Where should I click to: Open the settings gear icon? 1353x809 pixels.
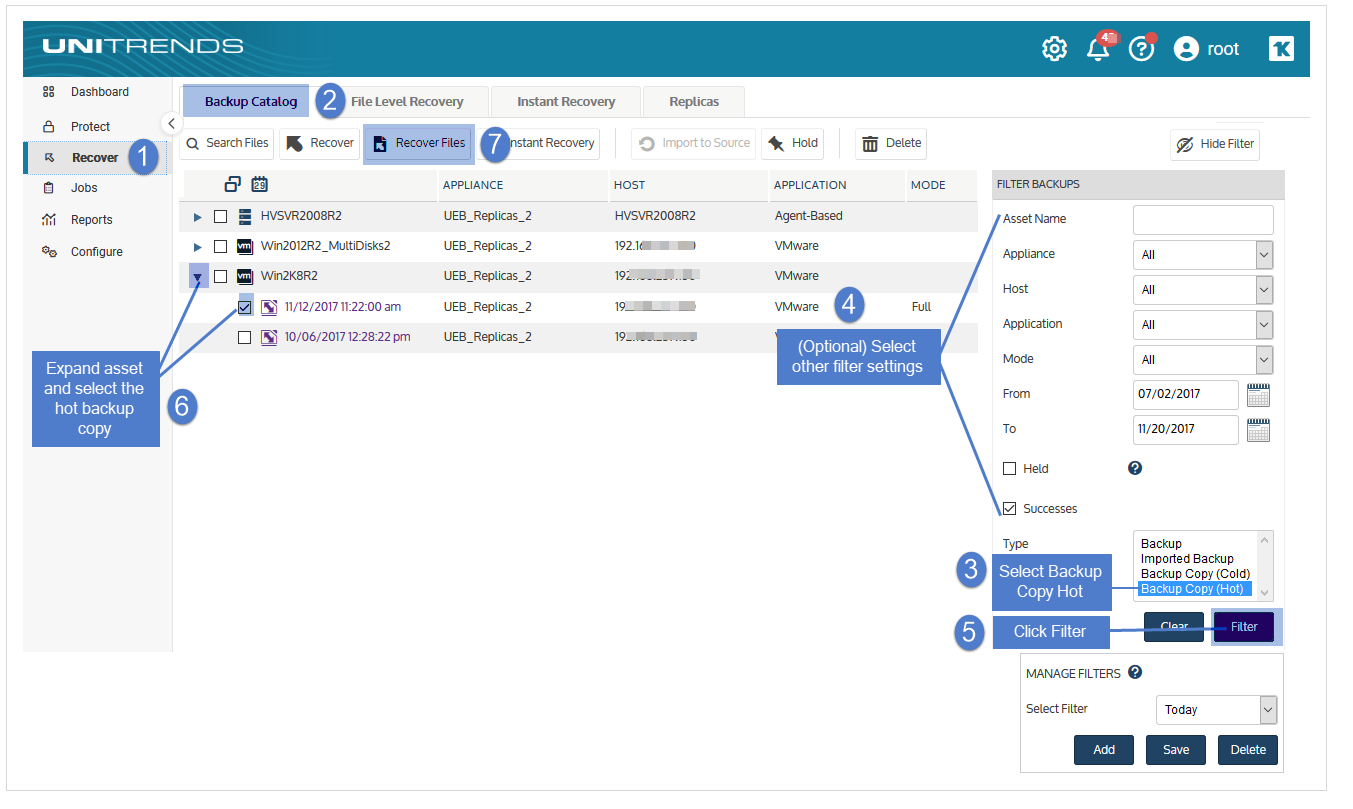[x=1054, y=49]
